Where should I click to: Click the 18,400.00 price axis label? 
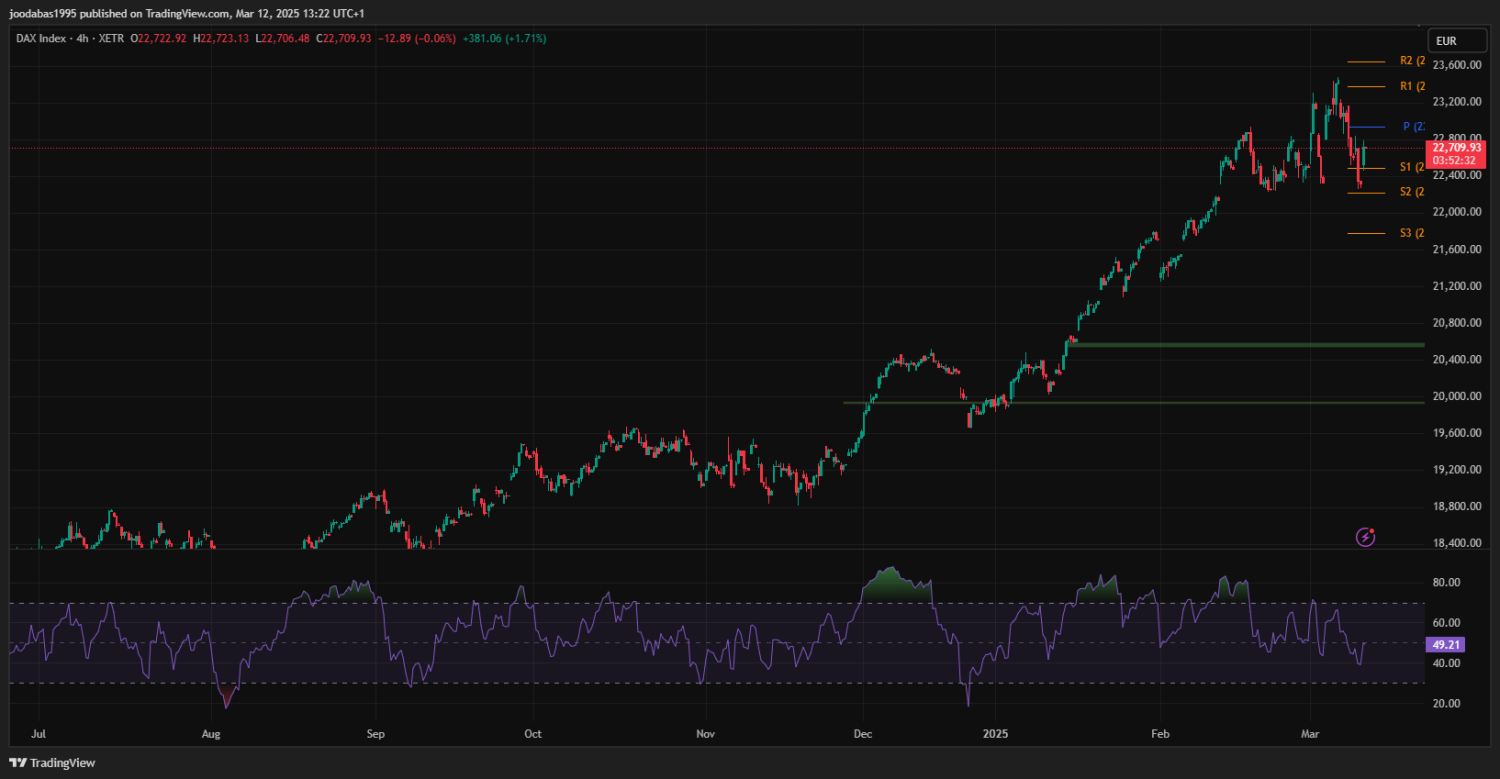pyautogui.click(x=1456, y=543)
